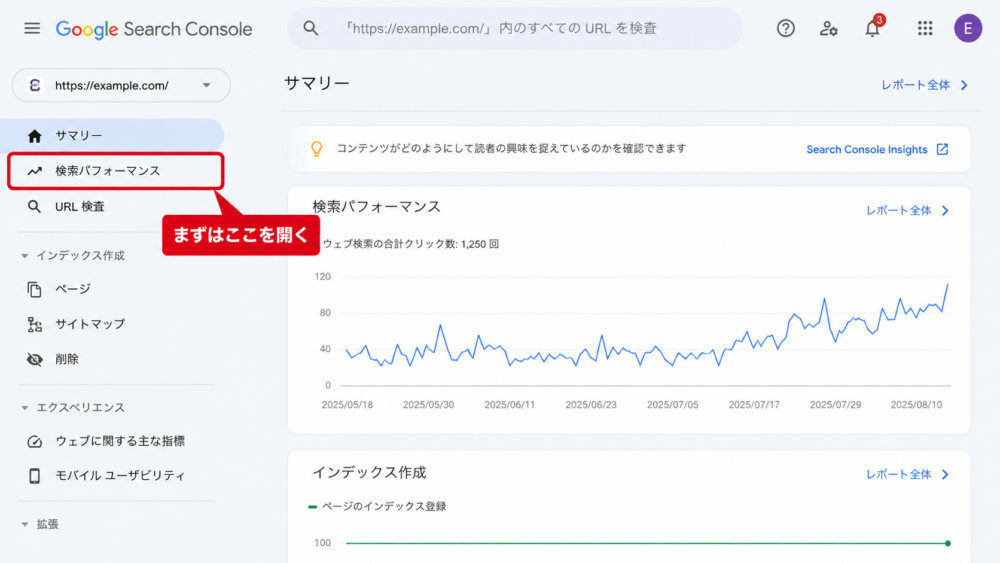Click the speedometer icon for ウェブに関する主な指標

34,441
